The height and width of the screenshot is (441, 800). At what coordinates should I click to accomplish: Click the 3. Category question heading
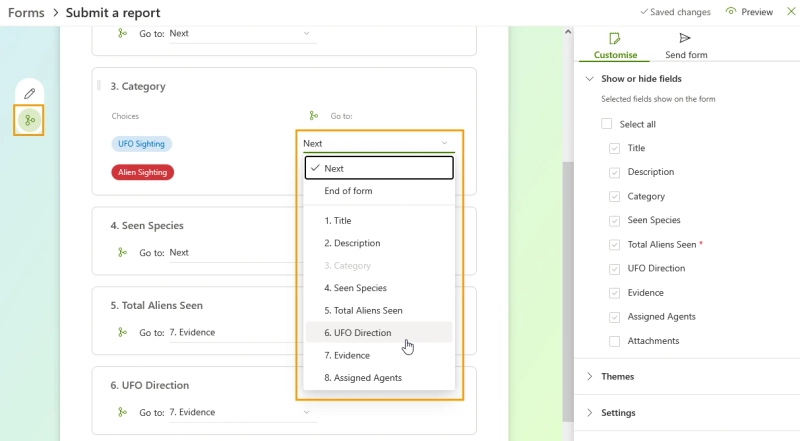point(138,86)
